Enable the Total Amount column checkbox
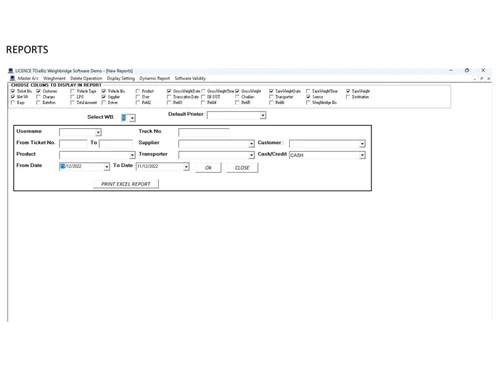 (x=72, y=102)
